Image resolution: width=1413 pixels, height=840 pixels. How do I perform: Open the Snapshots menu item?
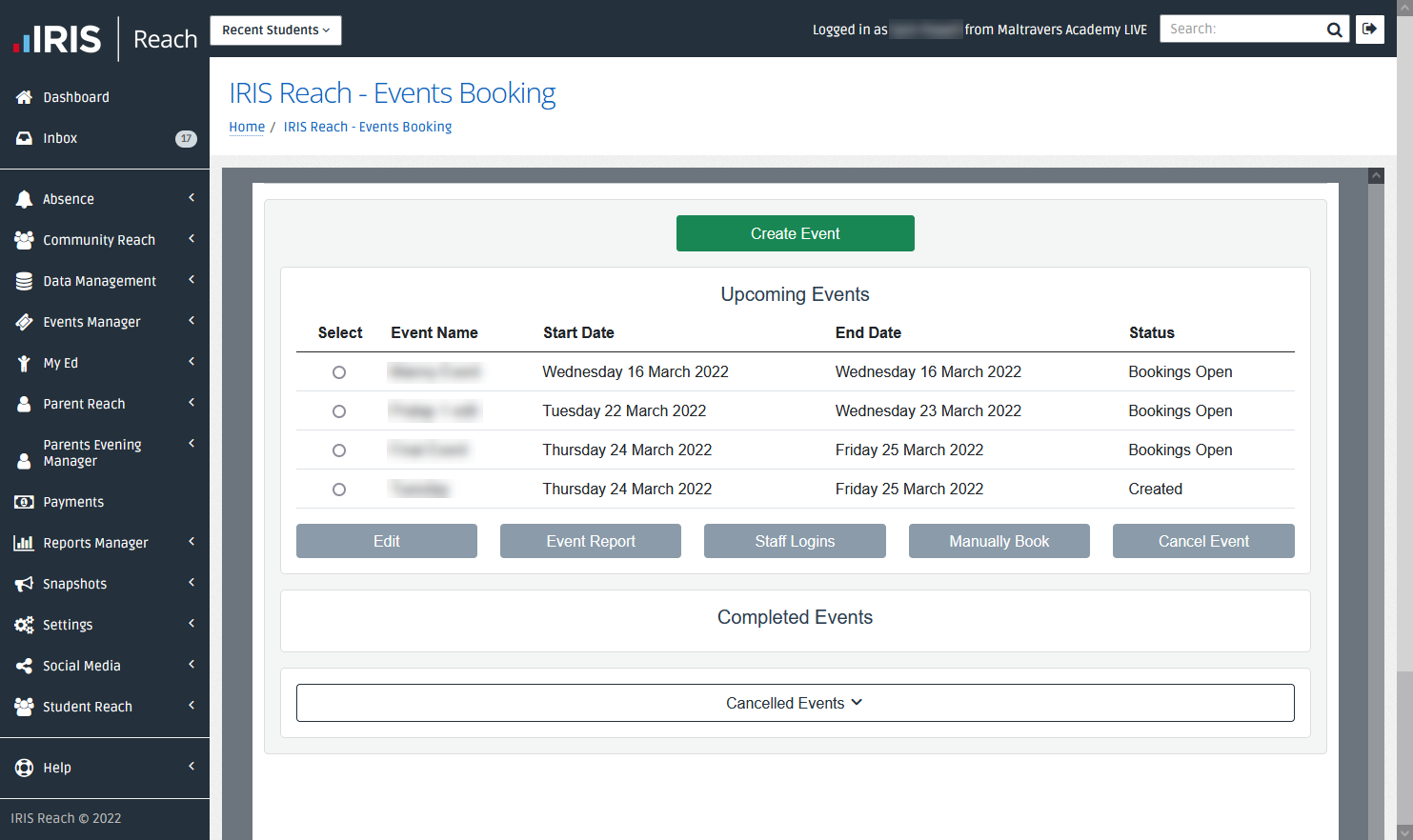(x=105, y=584)
